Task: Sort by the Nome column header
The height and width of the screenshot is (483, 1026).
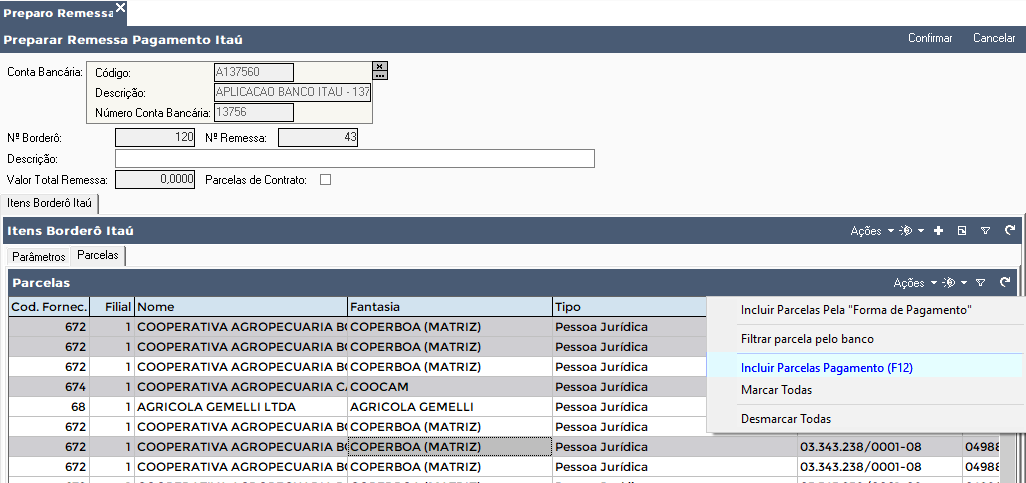Action: click(x=241, y=307)
